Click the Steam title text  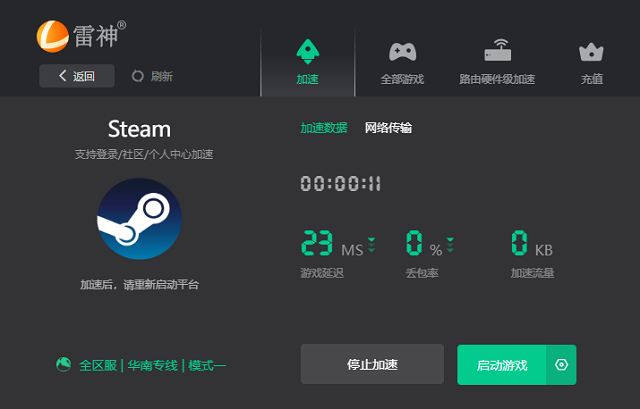[140, 129]
